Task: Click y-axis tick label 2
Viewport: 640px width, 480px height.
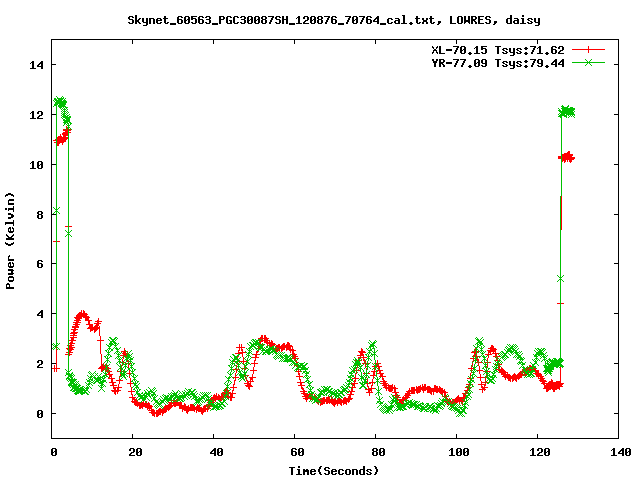Action: [40, 364]
